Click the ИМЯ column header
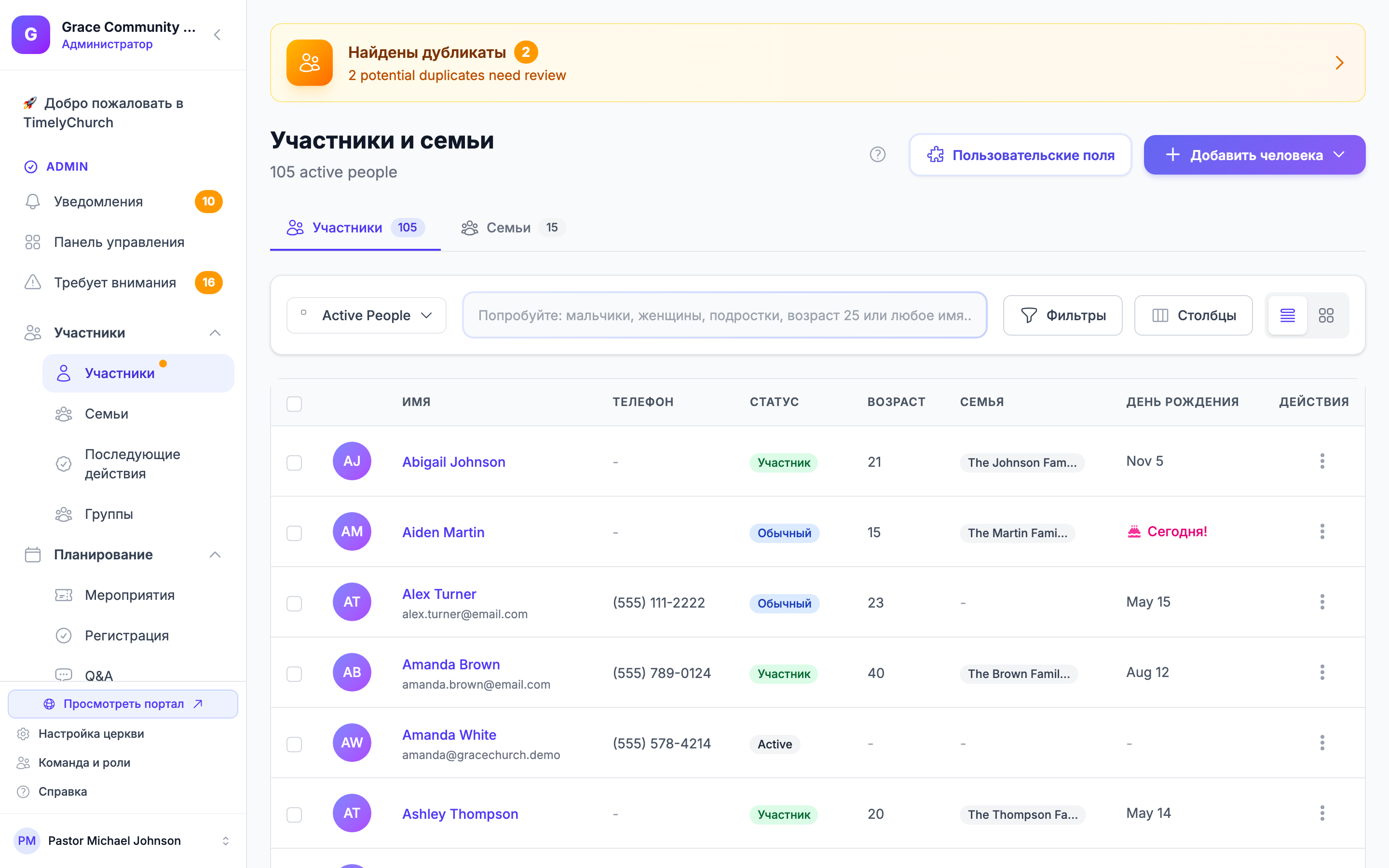The width and height of the screenshot is (1389, 868). 416,402
